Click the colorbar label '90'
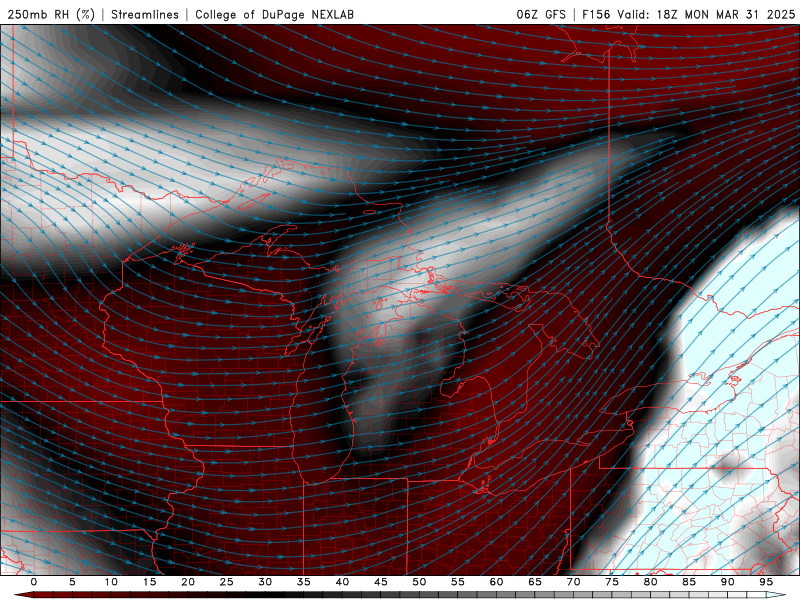800x600 pixels. (727, 582)
